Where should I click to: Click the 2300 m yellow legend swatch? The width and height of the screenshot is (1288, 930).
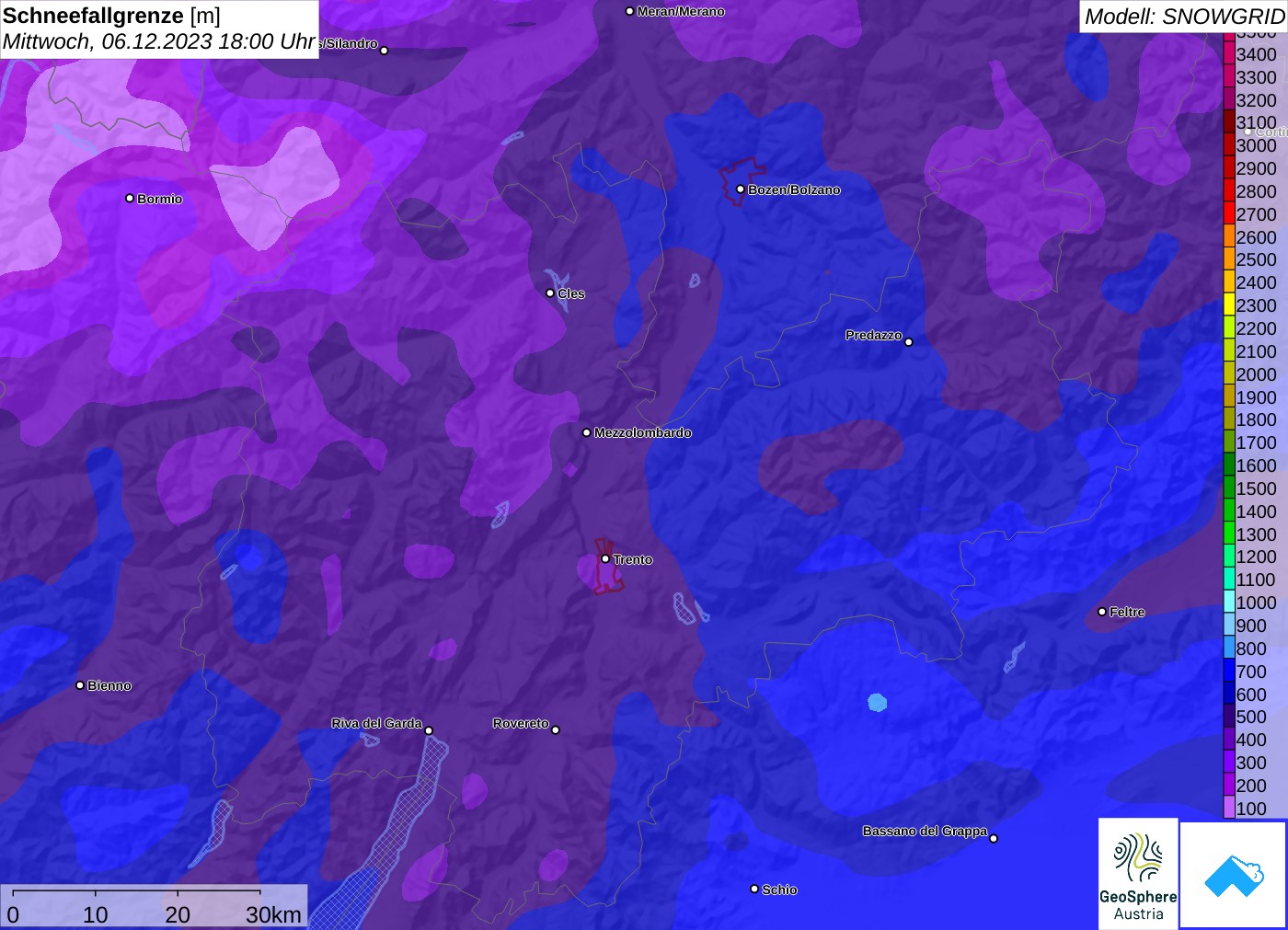click(x=1229, y=305)
